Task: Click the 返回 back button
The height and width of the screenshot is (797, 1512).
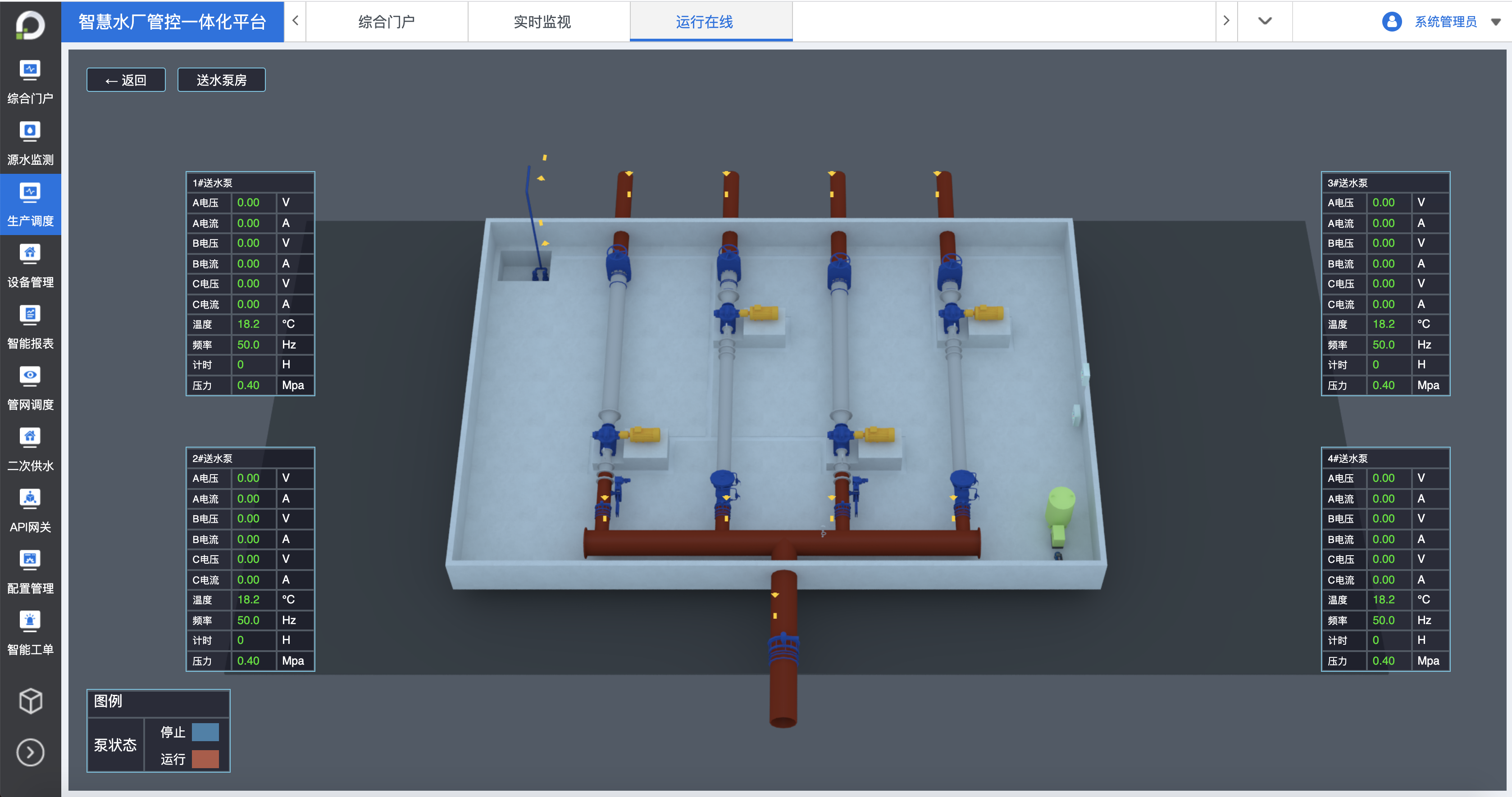Action: click(x=126, y=80)
